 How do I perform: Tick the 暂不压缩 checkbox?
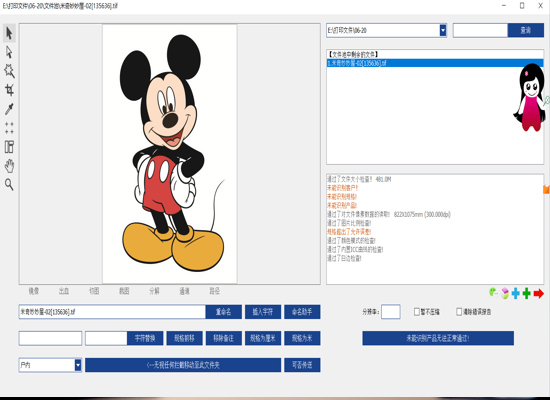pos(417,312)
